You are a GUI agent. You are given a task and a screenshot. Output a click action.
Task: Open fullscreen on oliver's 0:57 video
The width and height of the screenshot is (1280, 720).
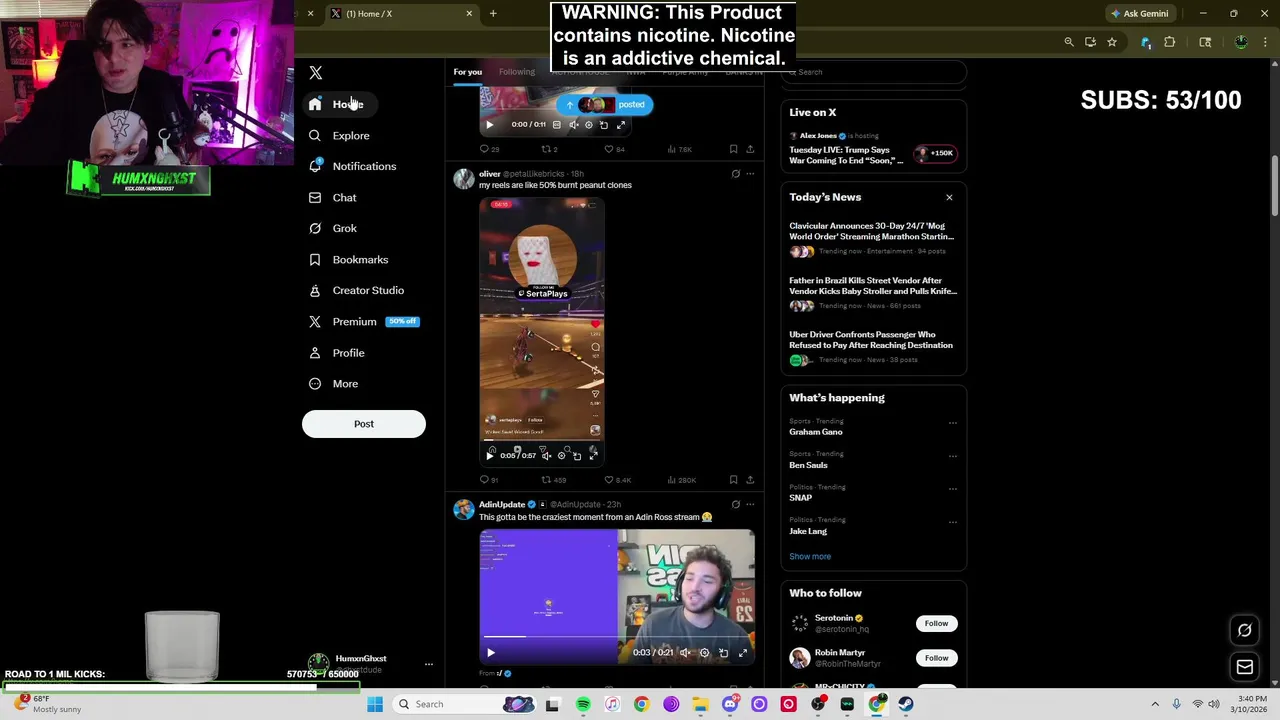point(593,455)
